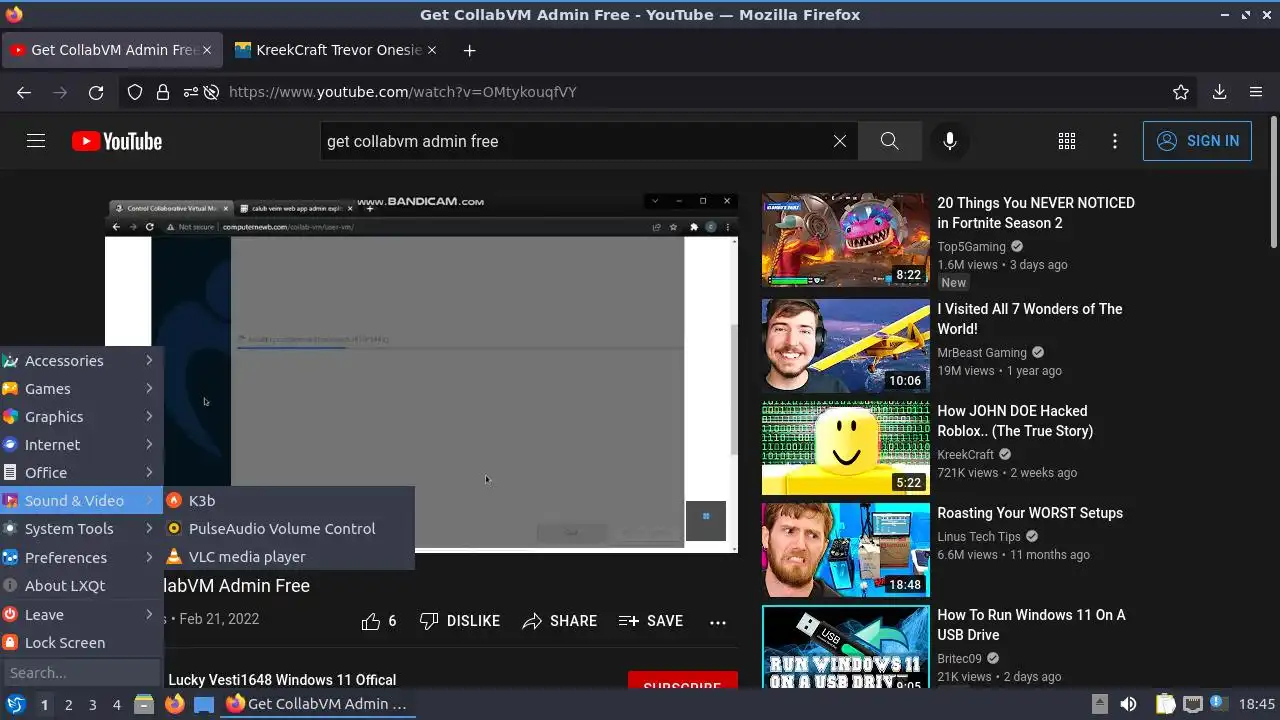Open How JOHN DOE Hacked Roblox thumbnail
This screenshot has width=1280, height=720.
tap(845, 448)
